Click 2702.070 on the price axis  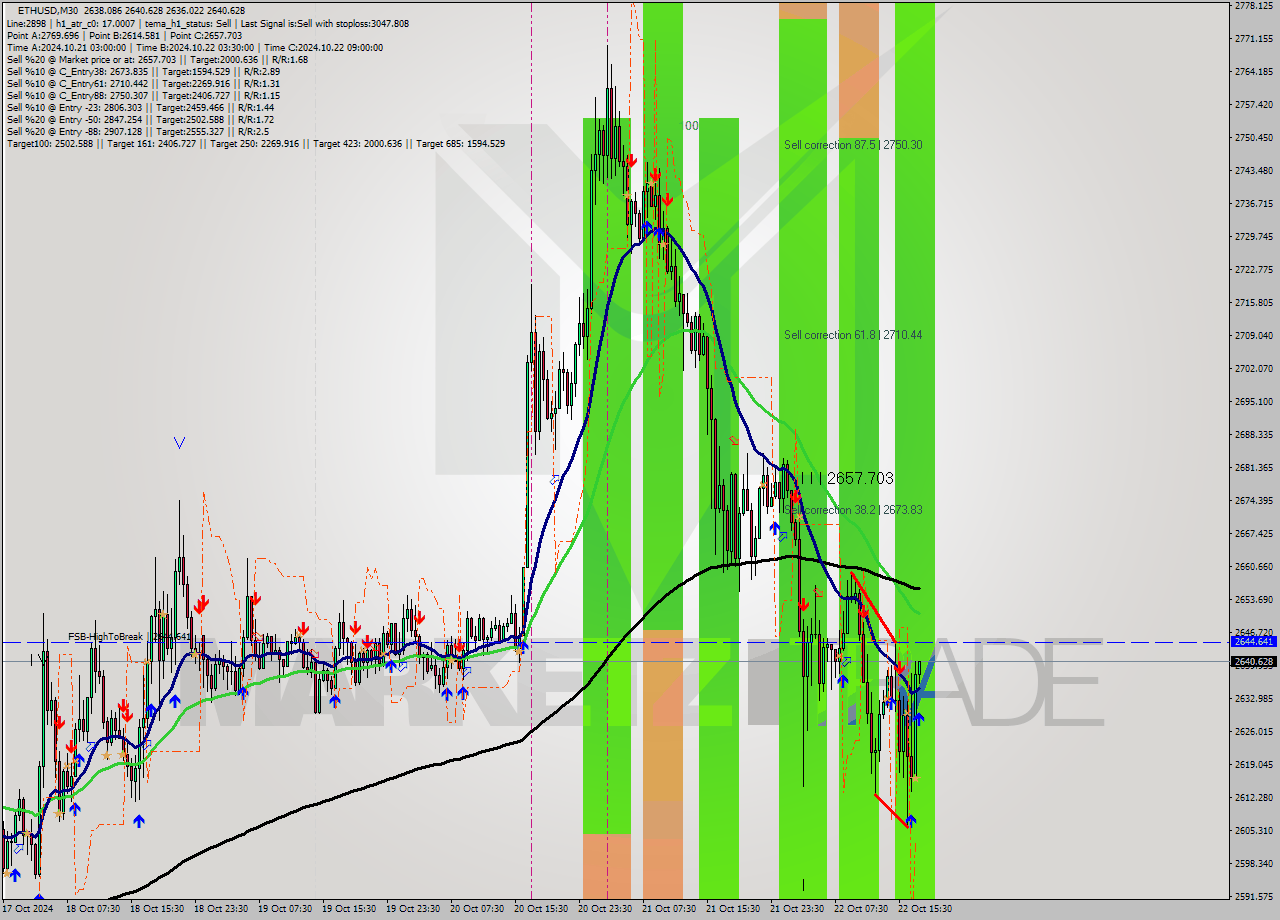(1254, 368)
